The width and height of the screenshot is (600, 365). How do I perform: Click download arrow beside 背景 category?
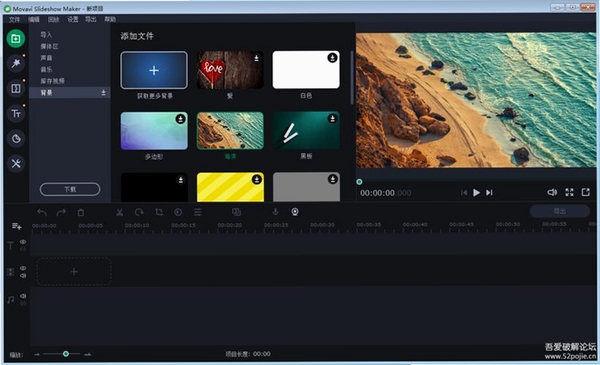coord(103,93)
